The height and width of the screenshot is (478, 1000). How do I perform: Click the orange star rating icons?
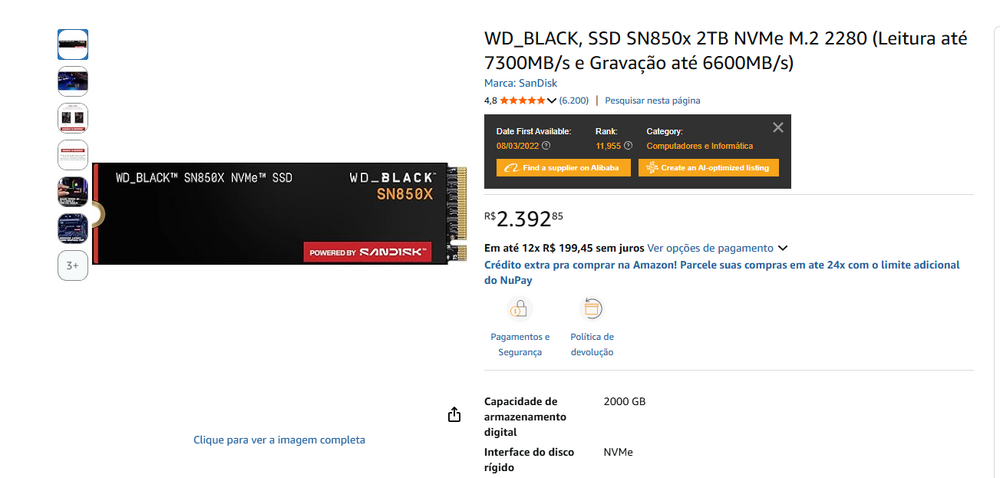pos(522,101)
